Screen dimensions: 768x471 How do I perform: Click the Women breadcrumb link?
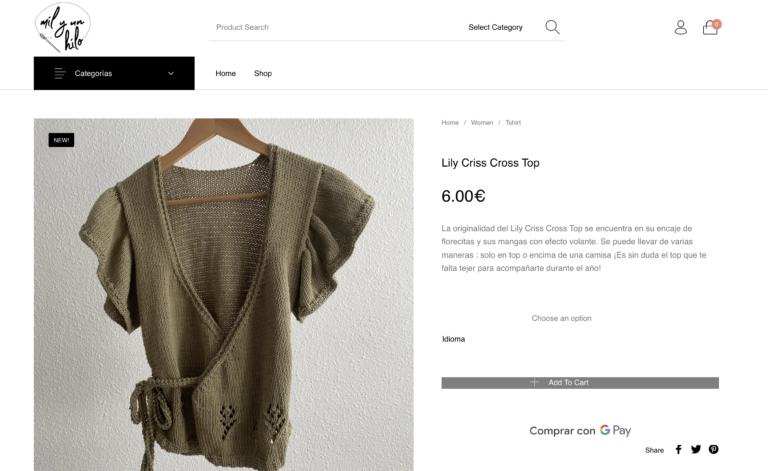482,122
